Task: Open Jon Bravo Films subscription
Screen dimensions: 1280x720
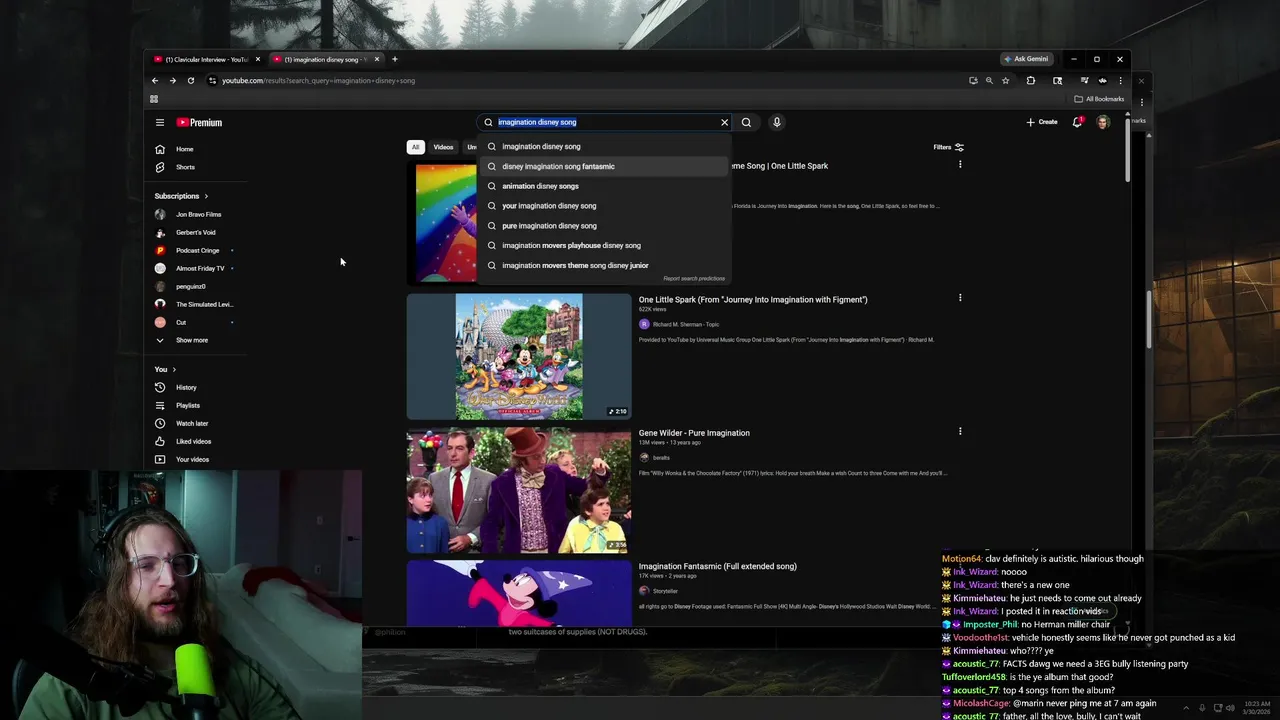Action: pos(198,214)
